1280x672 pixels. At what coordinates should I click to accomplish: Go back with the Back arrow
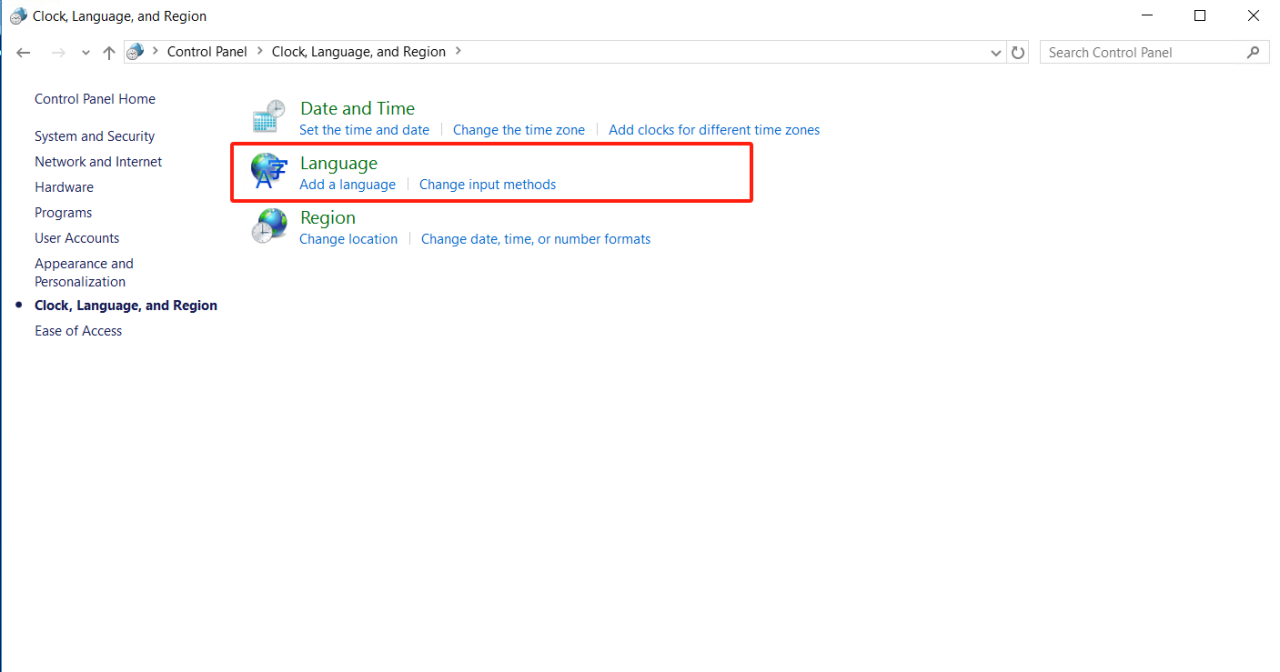pyautogui.click(x=24, y=53)
